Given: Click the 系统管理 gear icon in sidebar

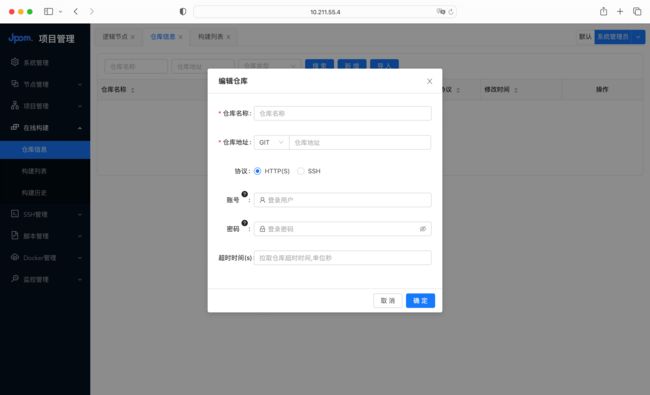Looking at the screenshot, I should point(15,62).
